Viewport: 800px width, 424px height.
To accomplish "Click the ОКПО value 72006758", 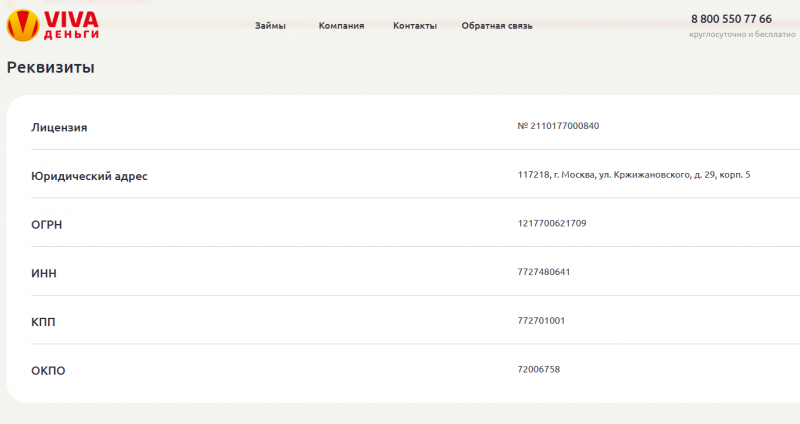I will pos(539,369).
